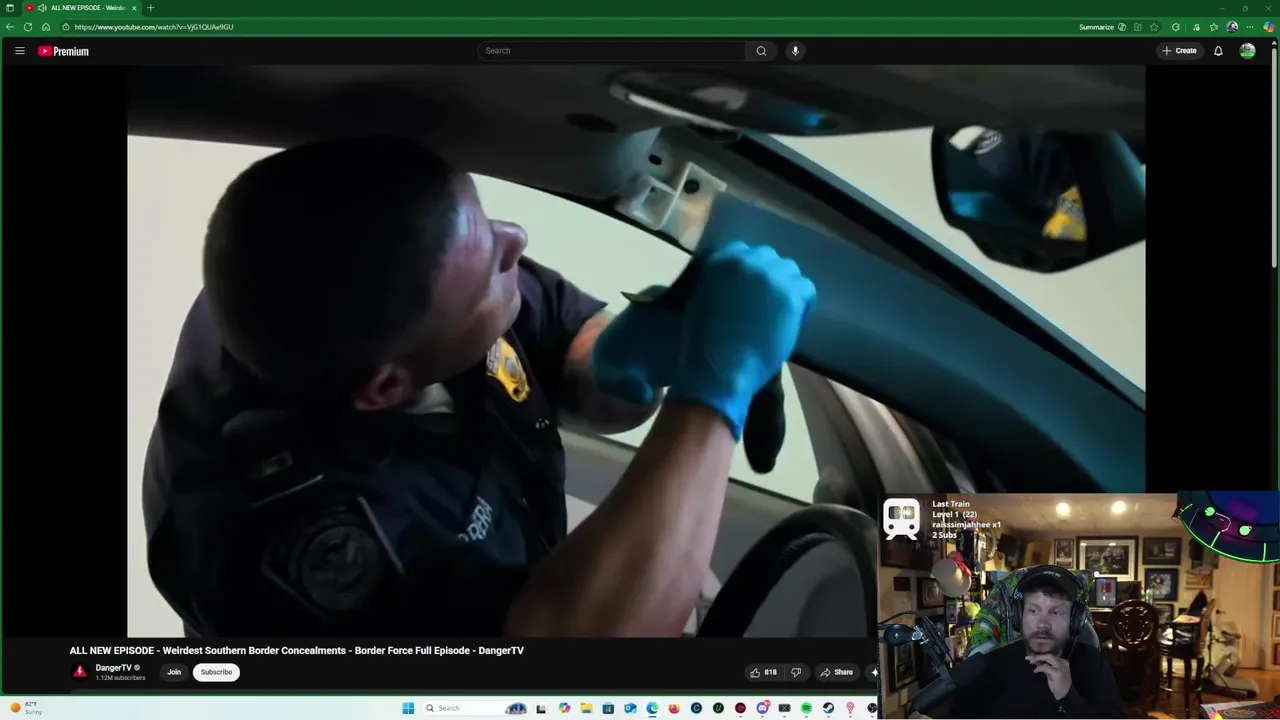The image size is (1280, 720).
Task: Dislike the video using thumbs-down
Action: (x=796, y=672)
